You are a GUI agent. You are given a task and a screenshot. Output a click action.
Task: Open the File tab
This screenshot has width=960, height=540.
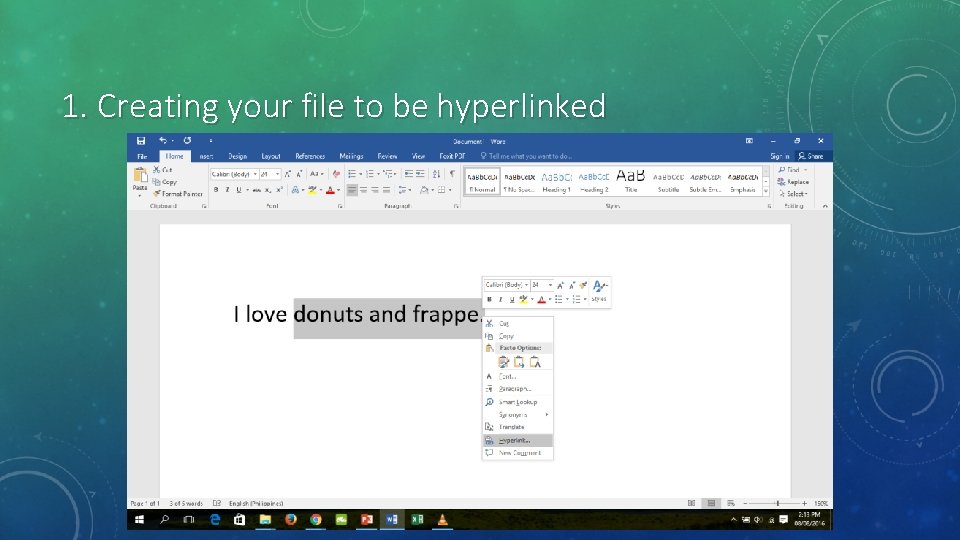(x=142, y=157)
